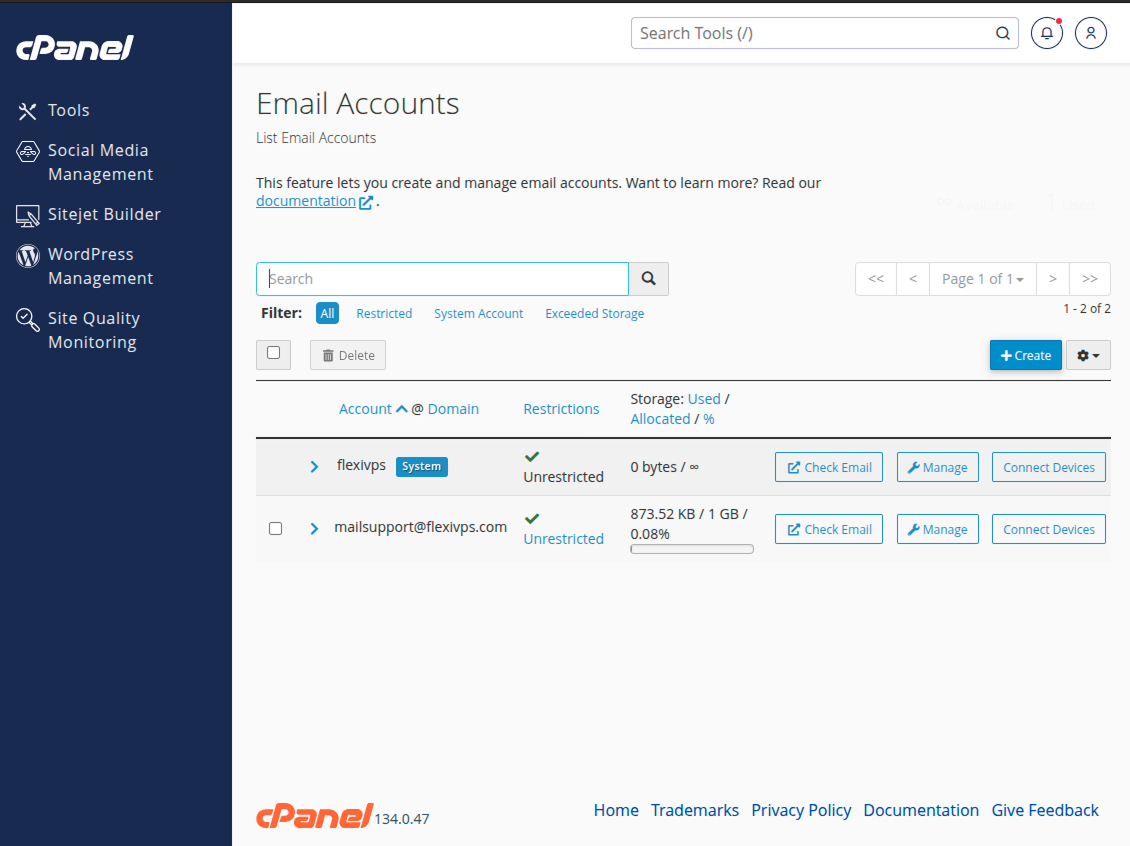Go to first page button

pos(876,279)
